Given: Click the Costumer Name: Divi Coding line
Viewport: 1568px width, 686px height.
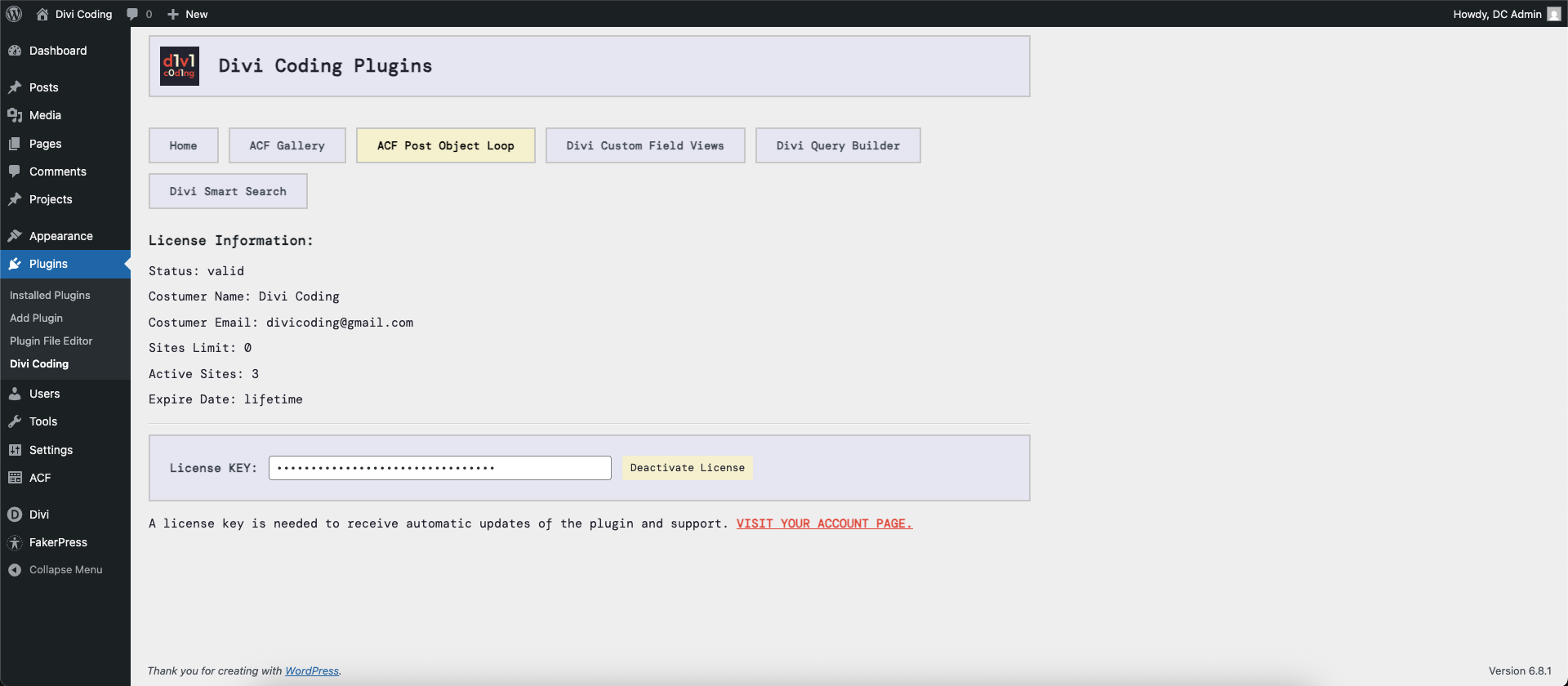Looking at the screenshot, I should point(244,296).
